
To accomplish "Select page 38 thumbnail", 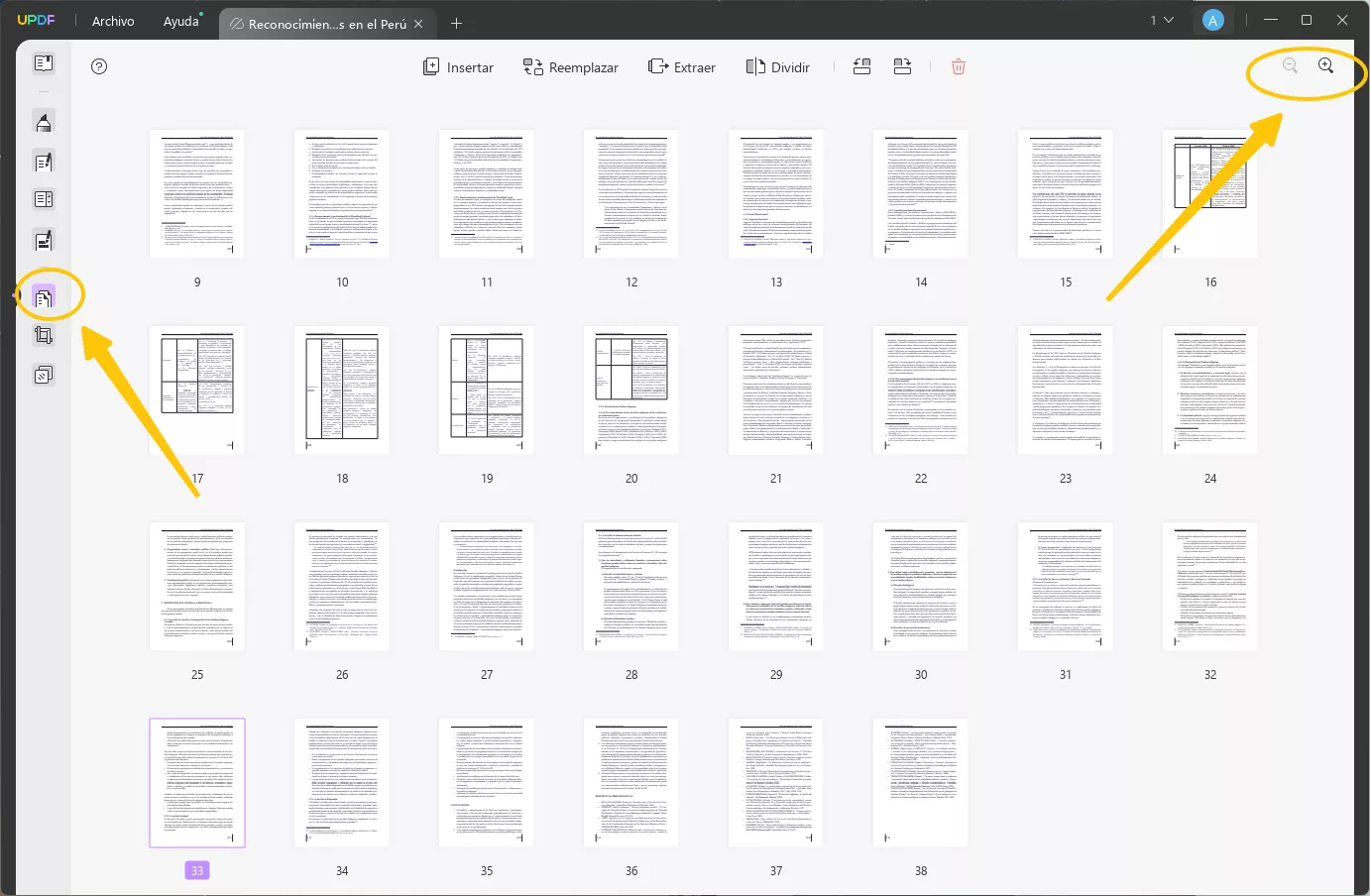I will [x=921, y=783].
